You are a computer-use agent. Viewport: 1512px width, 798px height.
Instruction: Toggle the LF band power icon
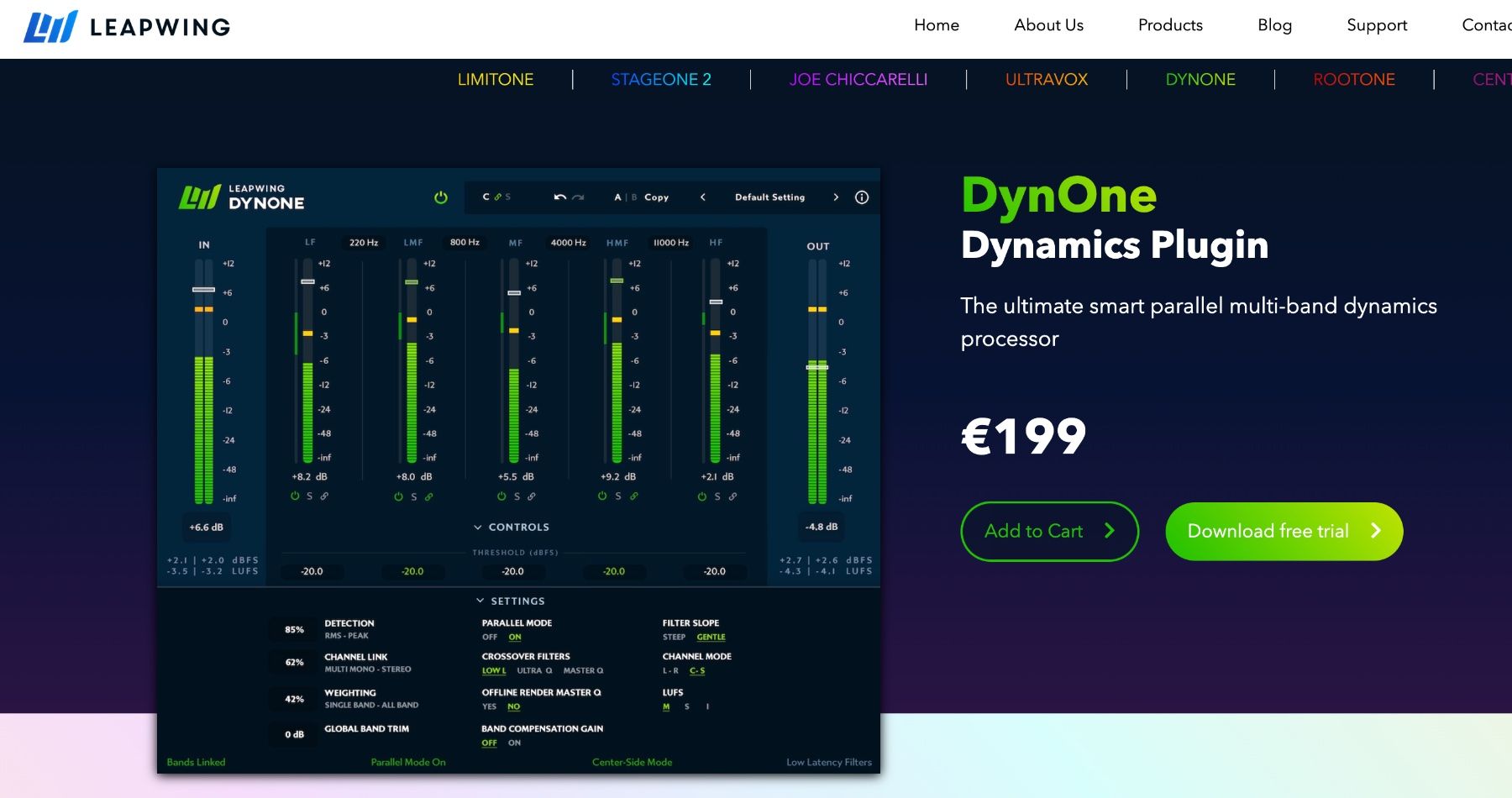point(295,496)
